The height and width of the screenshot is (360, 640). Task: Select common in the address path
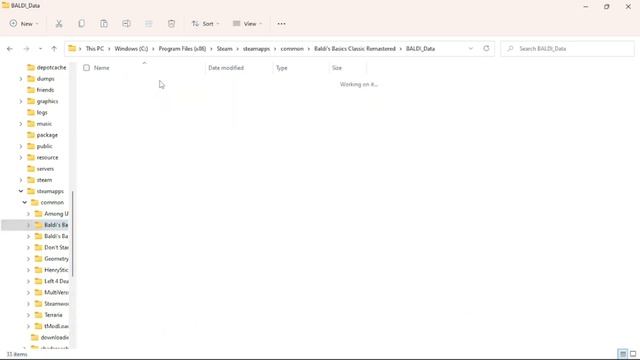tap(292, 49)
